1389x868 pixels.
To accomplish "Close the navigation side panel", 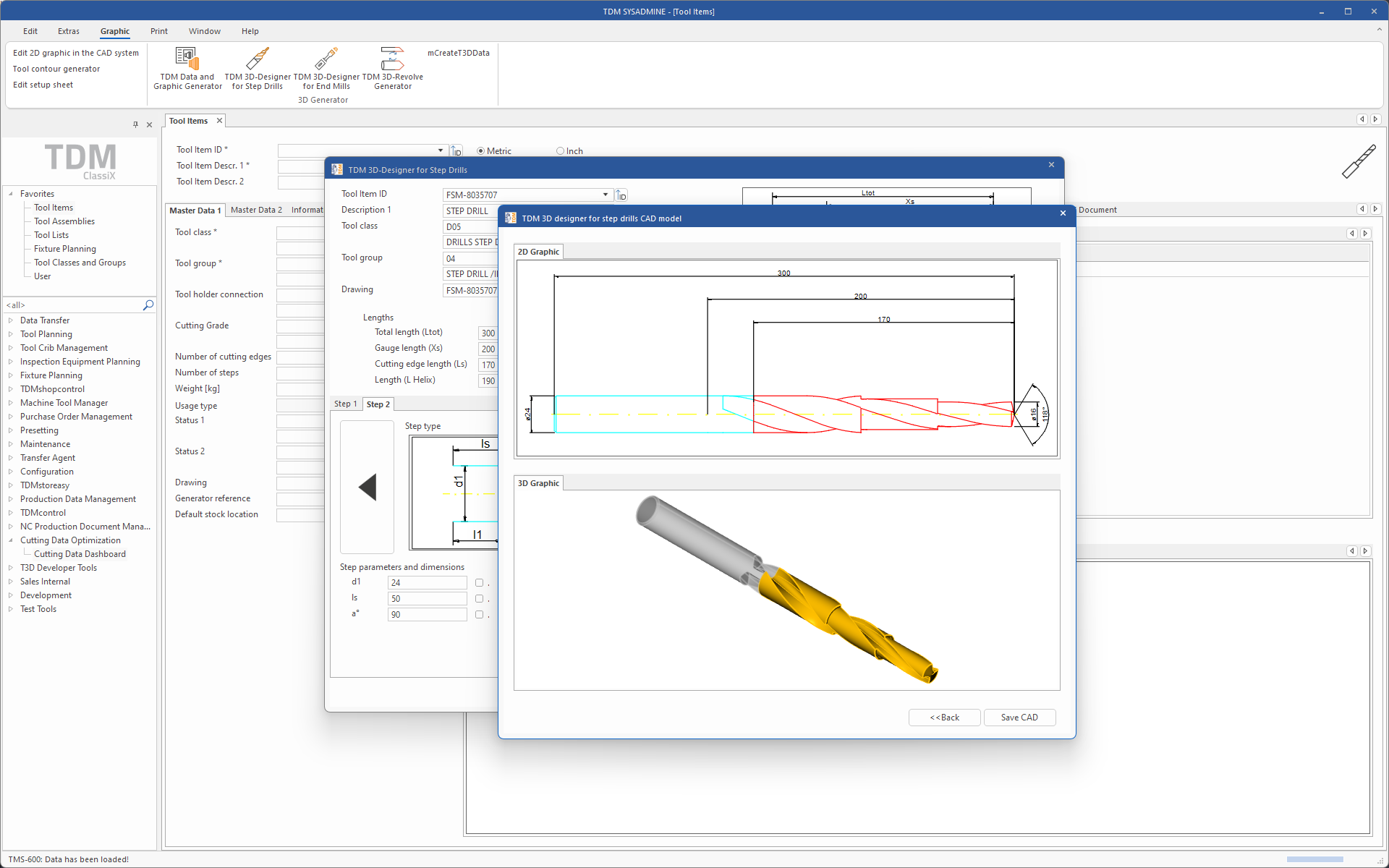I will pyautogui.click(x=150, y=124).
